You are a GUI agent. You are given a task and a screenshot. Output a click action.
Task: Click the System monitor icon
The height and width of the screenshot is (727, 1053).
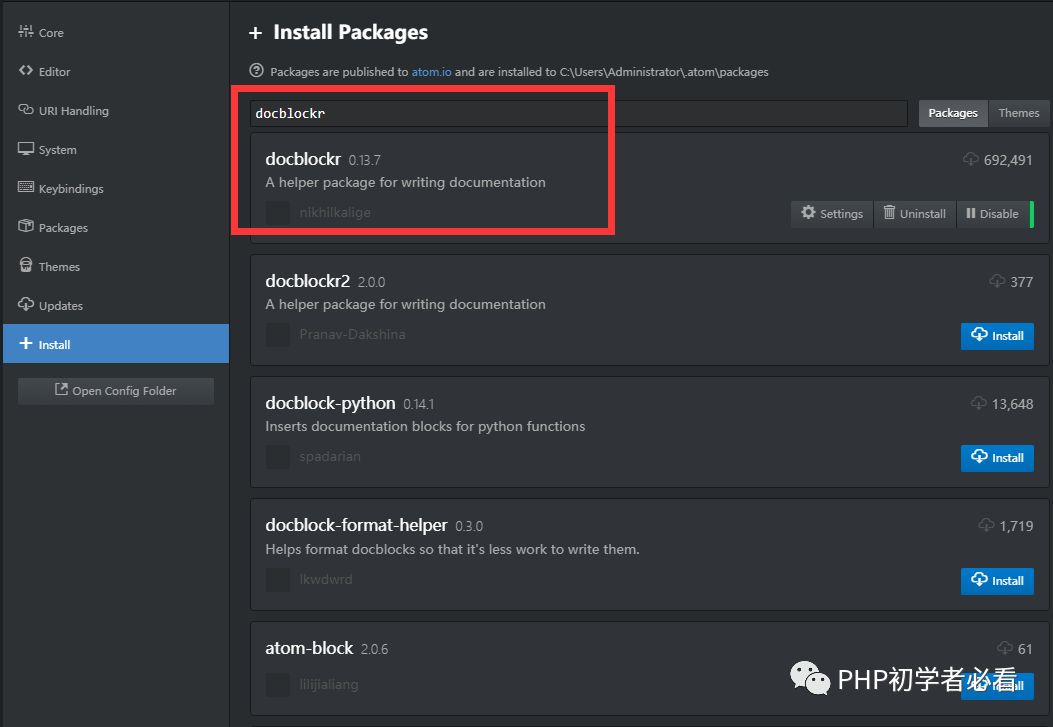click(26, 149)
